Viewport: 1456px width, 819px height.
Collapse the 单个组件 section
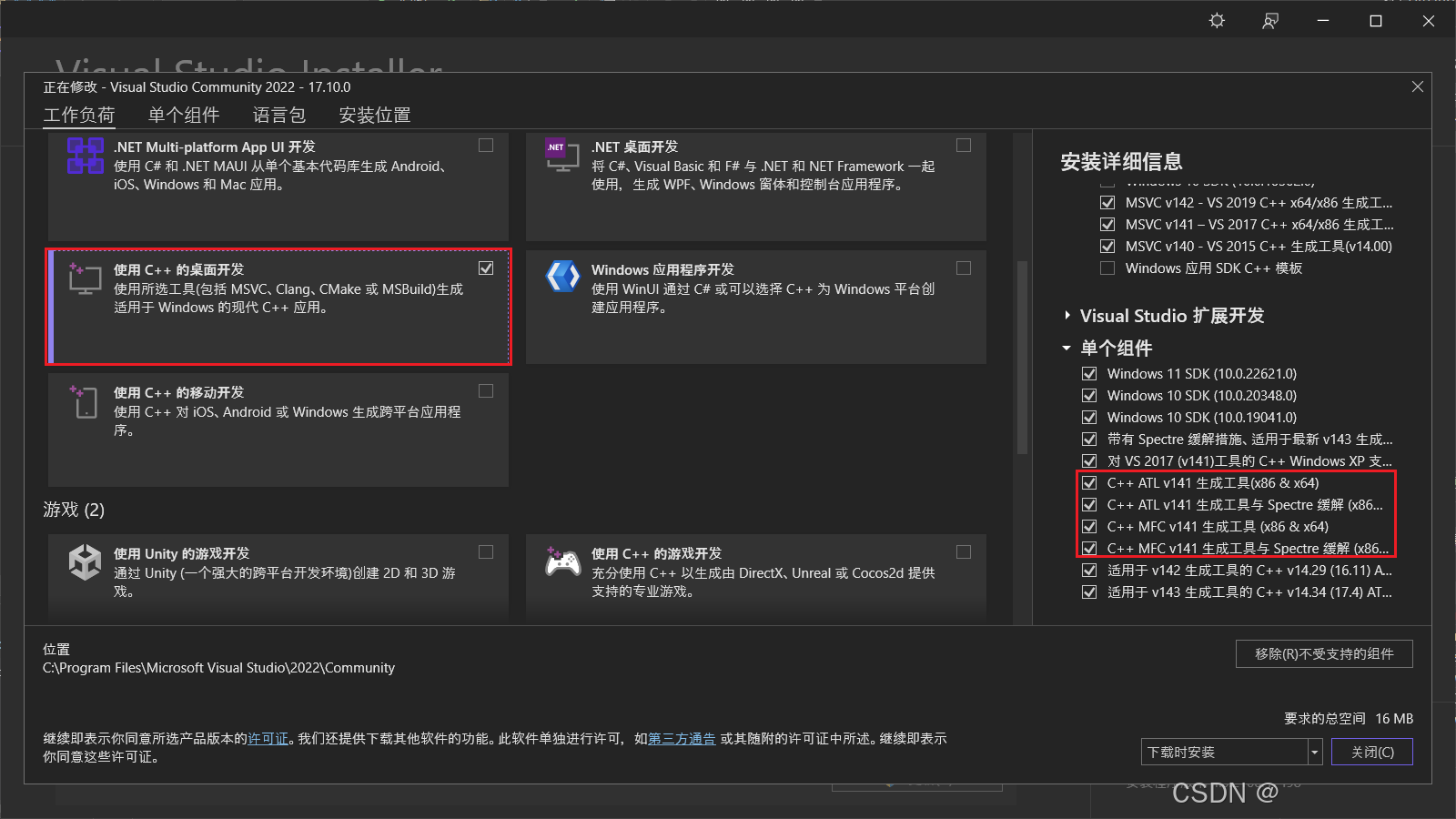(1067, 349)
